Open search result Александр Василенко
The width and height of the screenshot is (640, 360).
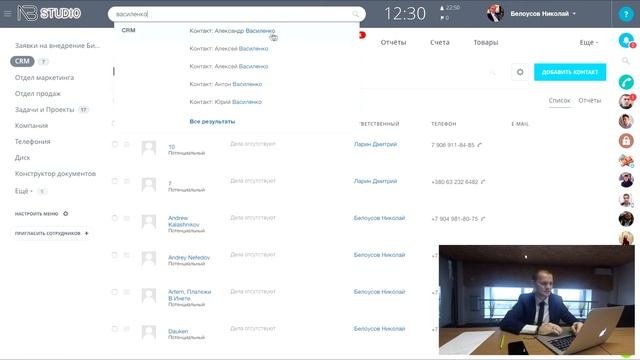click(x=232, y=31)
